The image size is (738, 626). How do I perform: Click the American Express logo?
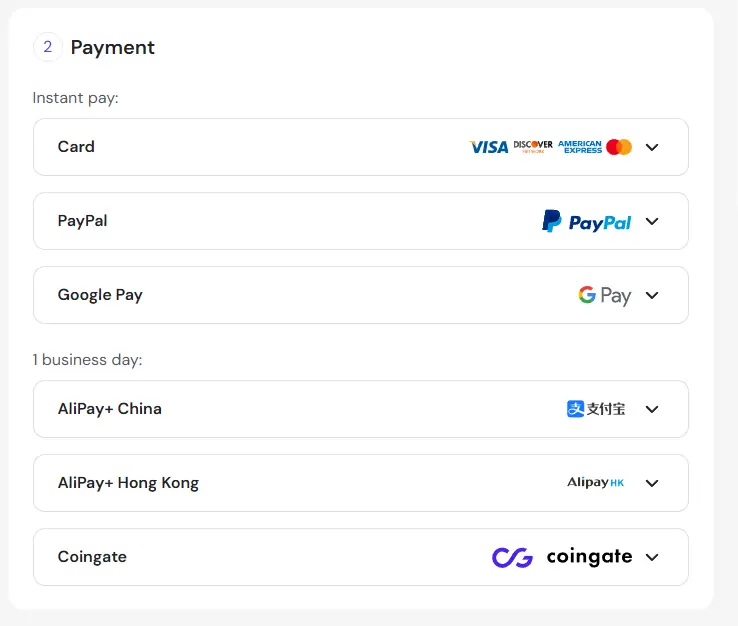(580, 147)
